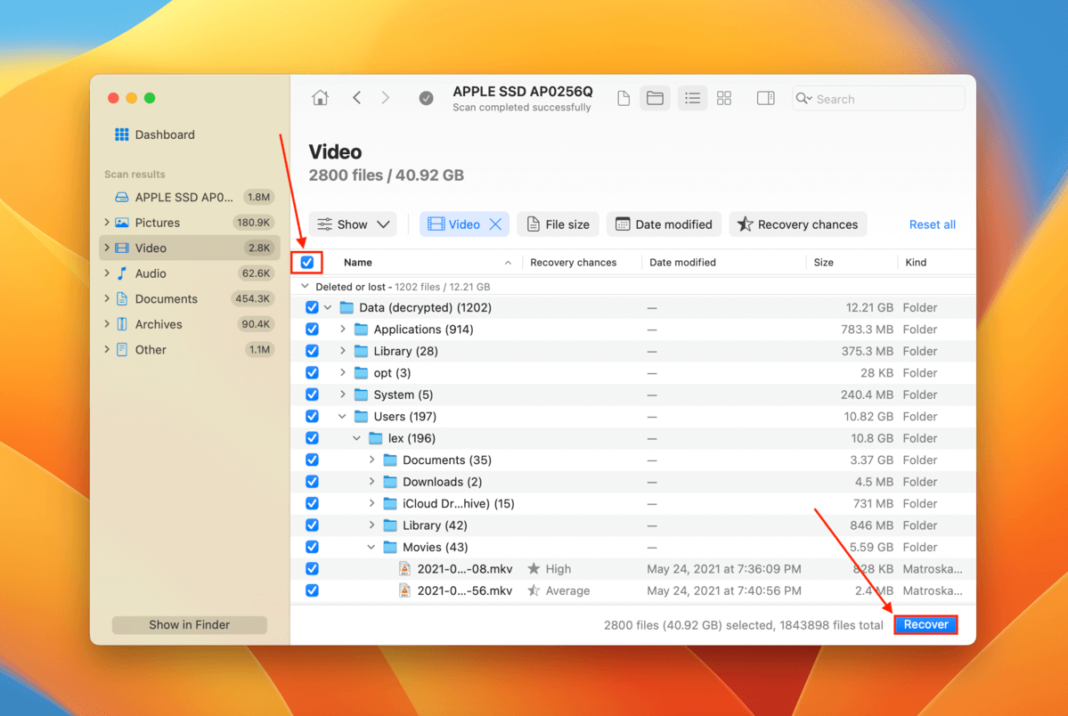Click the Recover button
The width and height of the screenshot is (1068, 716).
(924, 624)
